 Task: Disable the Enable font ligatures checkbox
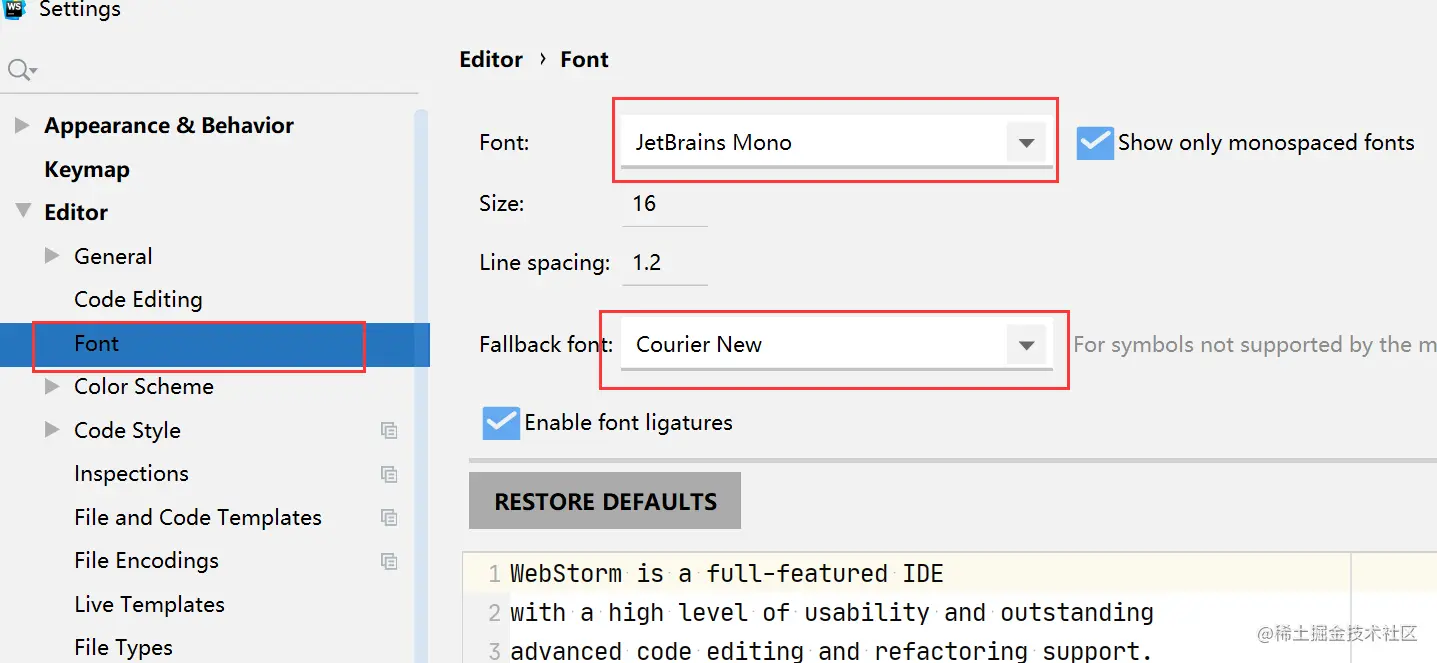click(501, 423)
